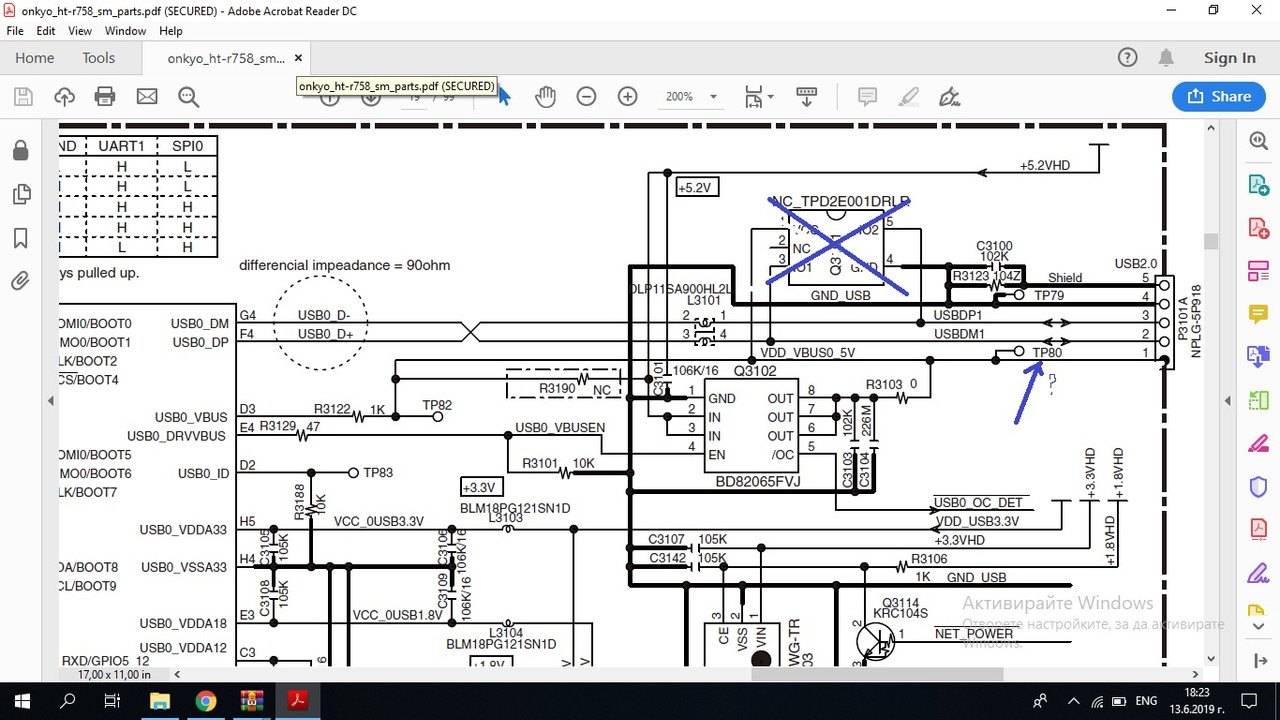Open bookmarks panel in left sidebar

click(x=20, y=238)
